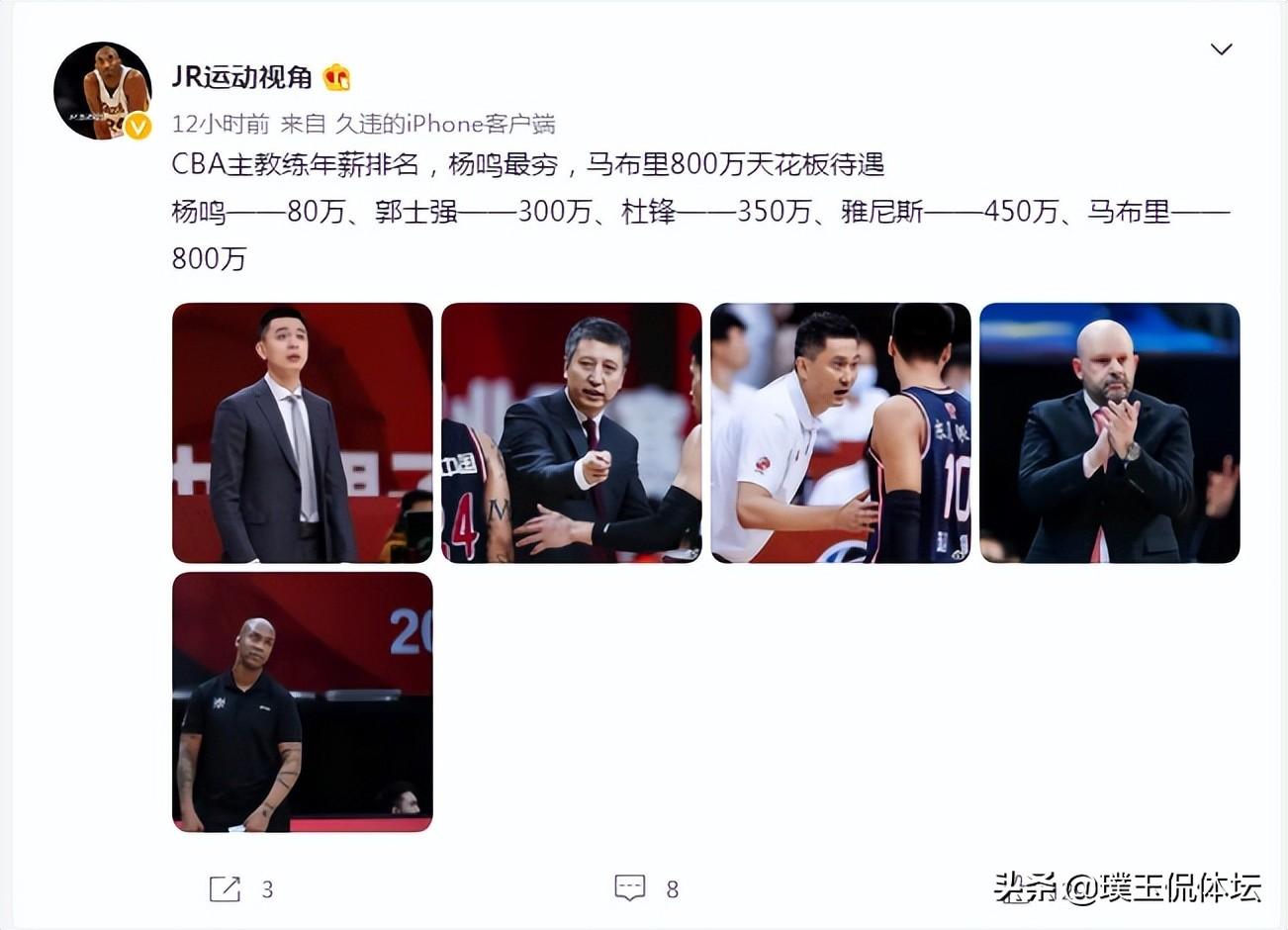Open the comments speech bubble icon

pos(630,888)
